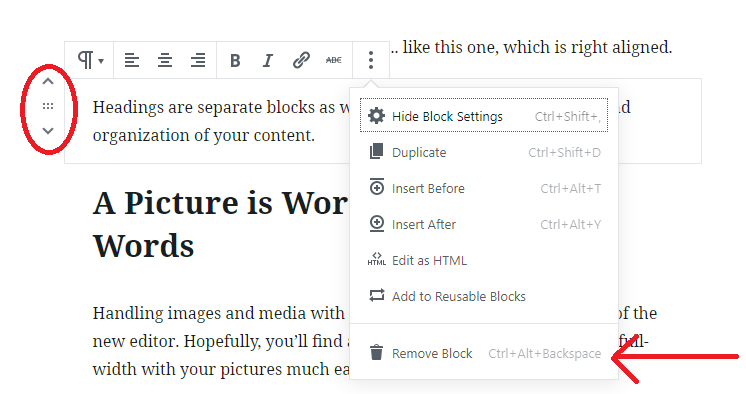Click paragraph "Handling images and media with"
Image resolution: width=746 pixels, height=394 pixels.
(x=218, y=313)
